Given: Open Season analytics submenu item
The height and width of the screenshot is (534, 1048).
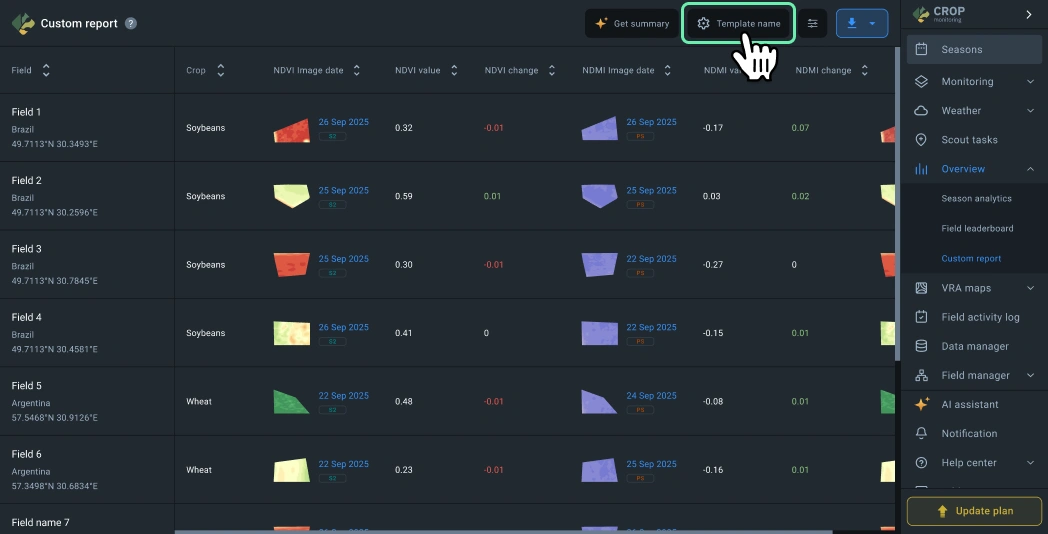Looking at the screenshot, I should tap(976, 199).
